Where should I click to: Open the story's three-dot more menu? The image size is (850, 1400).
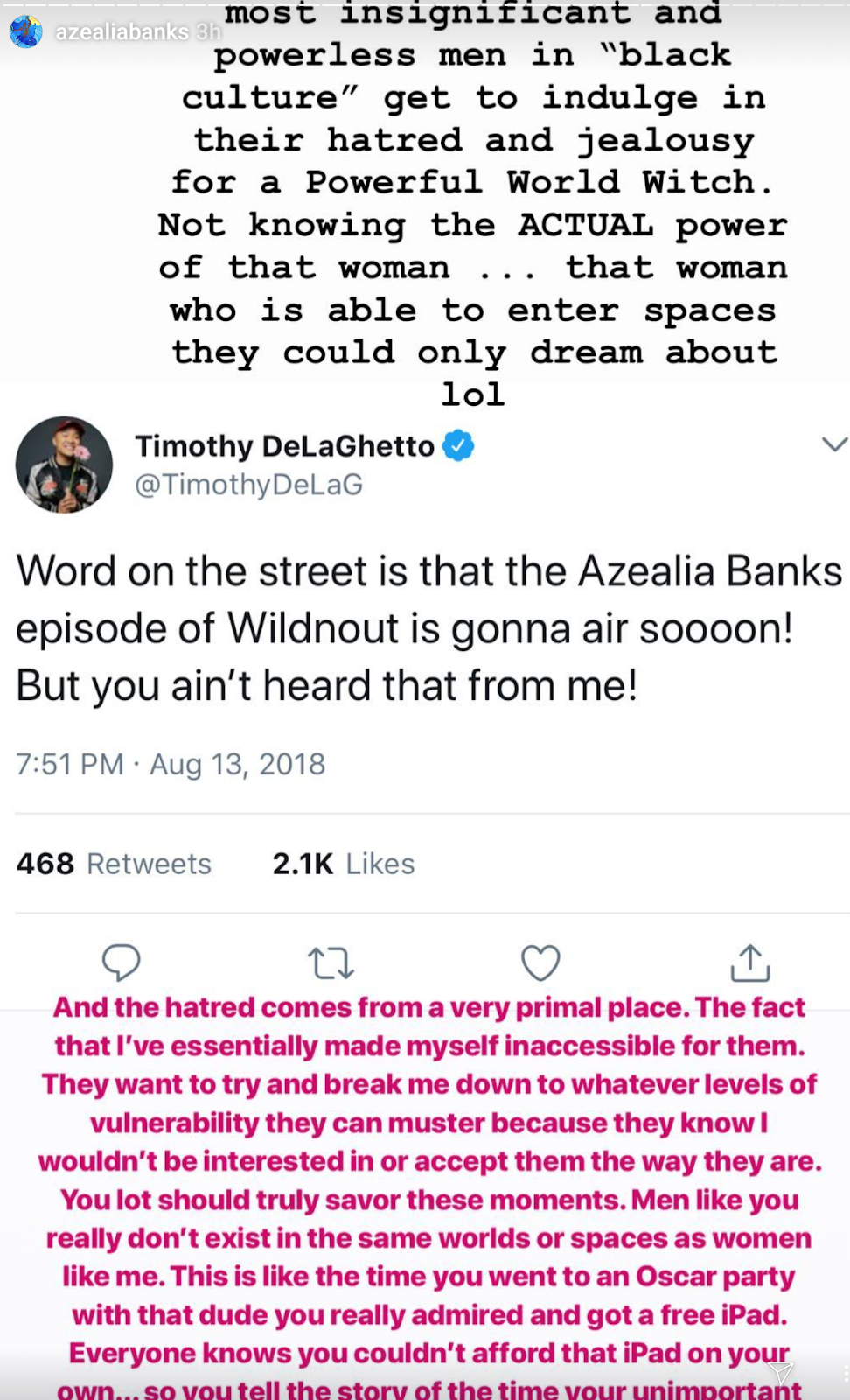pos(845,1374)
